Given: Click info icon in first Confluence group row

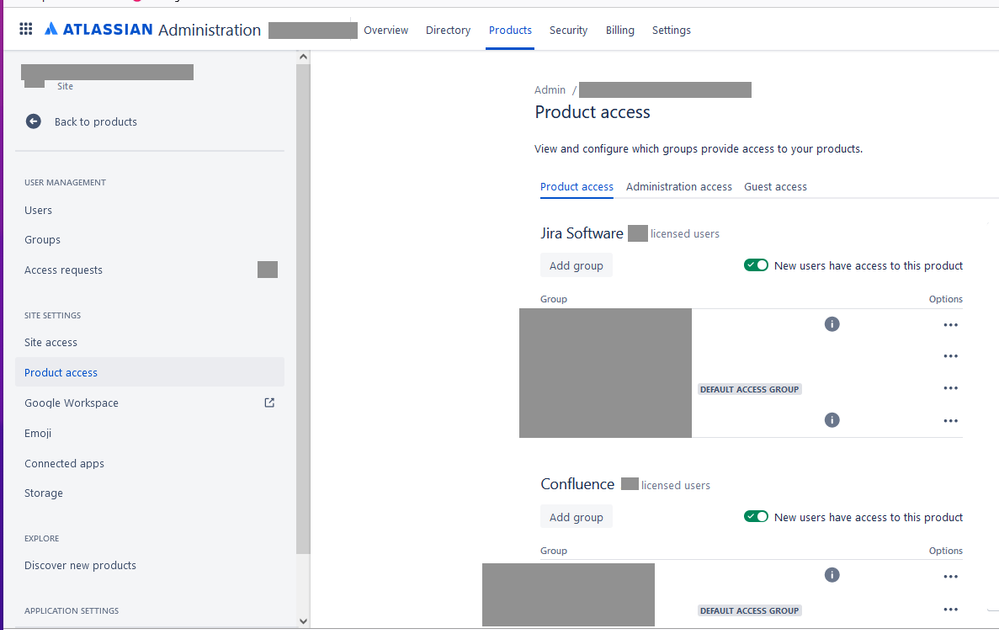Looking at the screenshot, I should point(832,575).
